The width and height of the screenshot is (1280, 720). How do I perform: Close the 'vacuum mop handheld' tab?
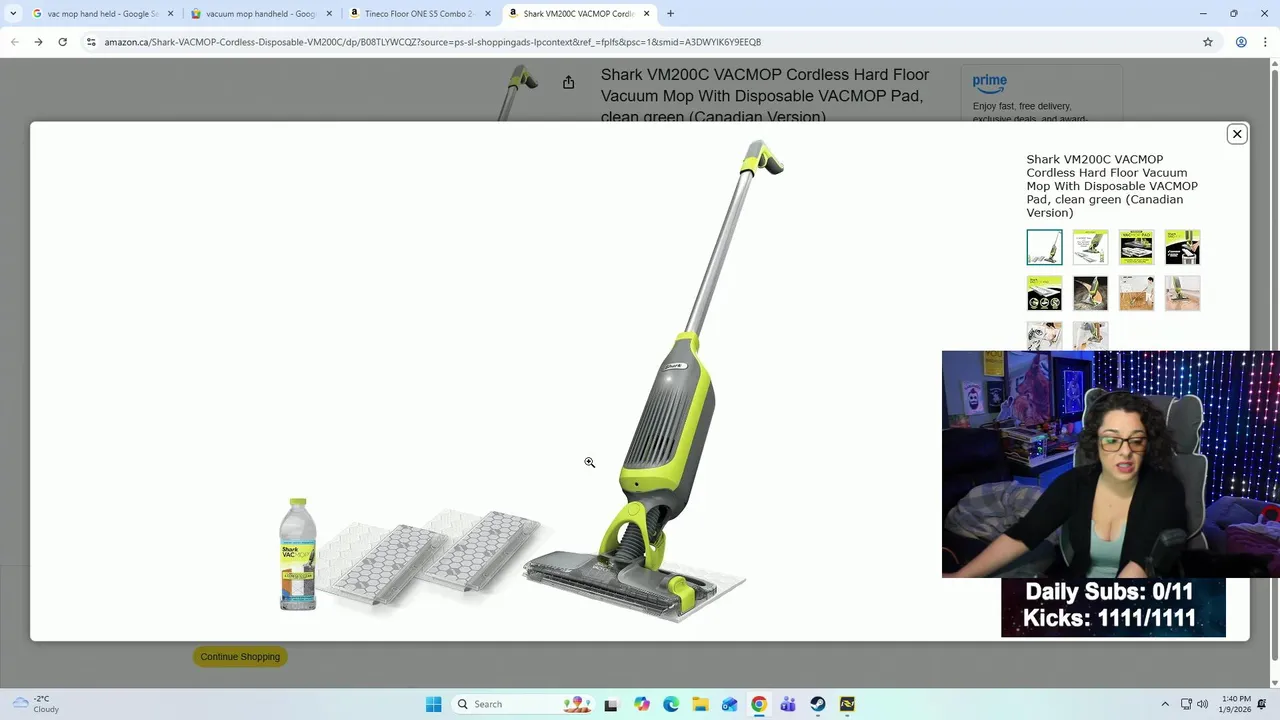(x=329, y=14)
